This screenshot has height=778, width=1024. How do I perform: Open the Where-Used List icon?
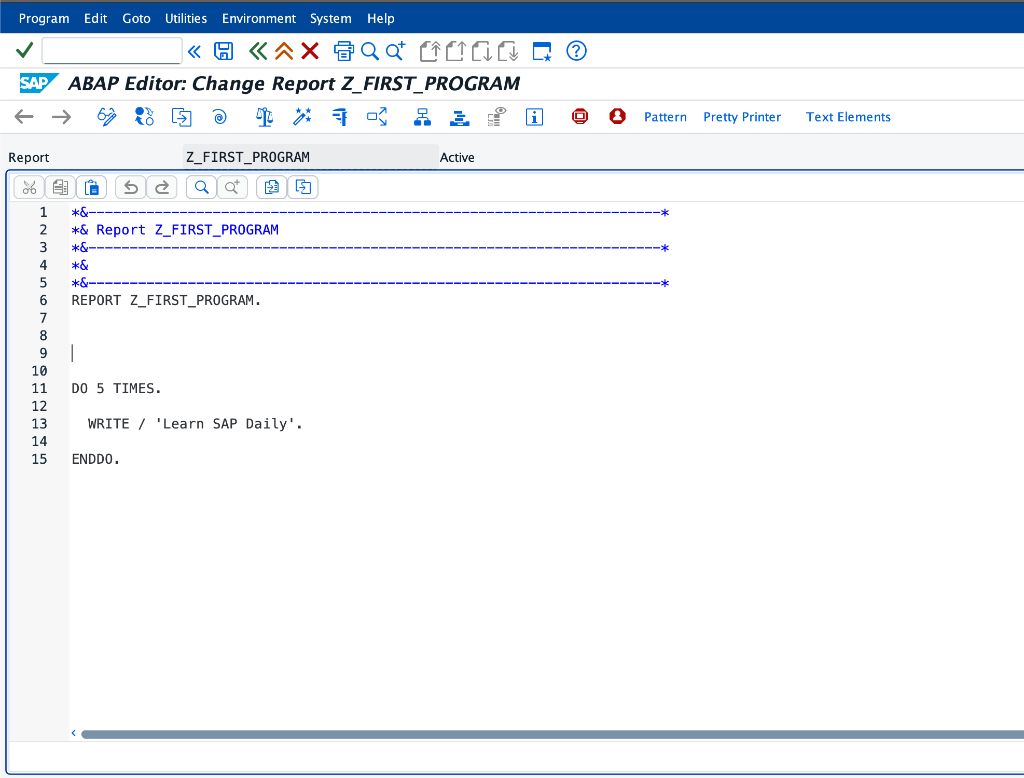(377, 117)
